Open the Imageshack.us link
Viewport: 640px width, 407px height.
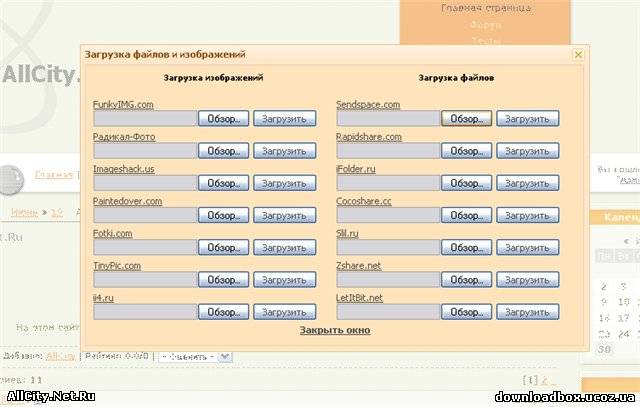124,169
